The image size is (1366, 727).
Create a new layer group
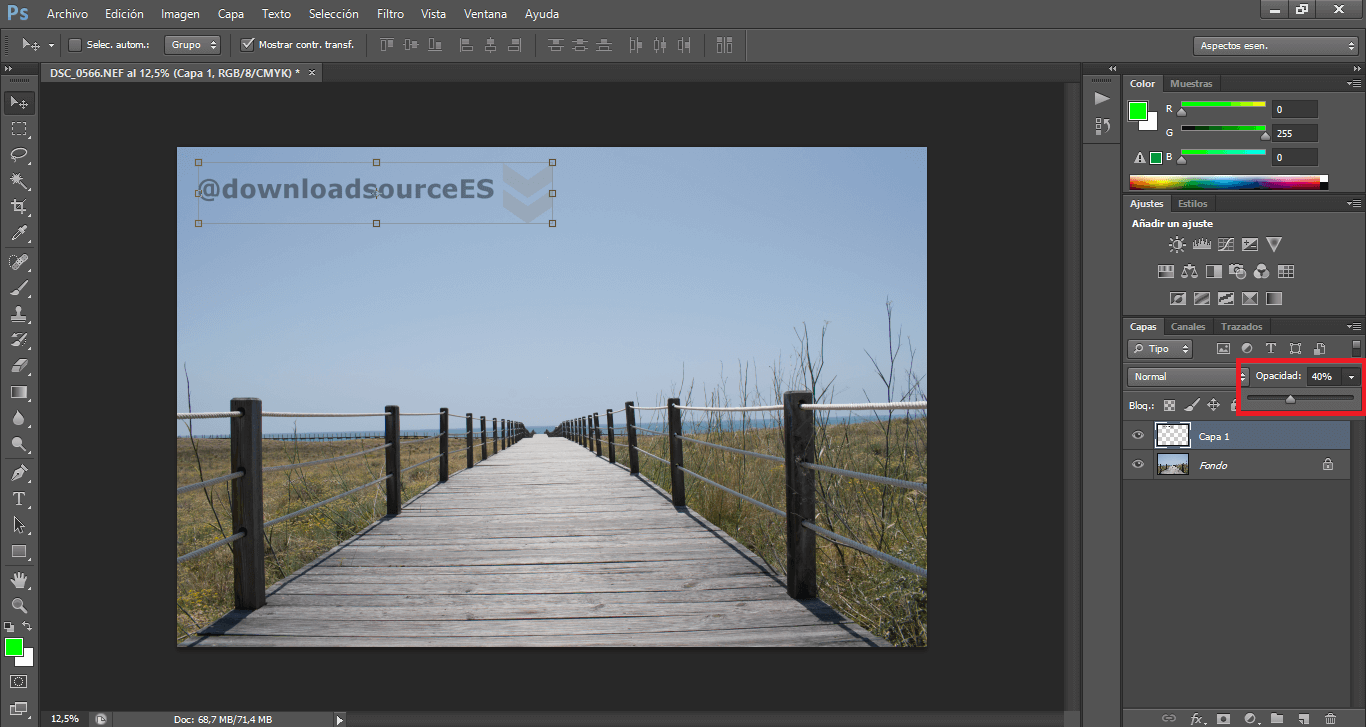tap(1277, 718)
